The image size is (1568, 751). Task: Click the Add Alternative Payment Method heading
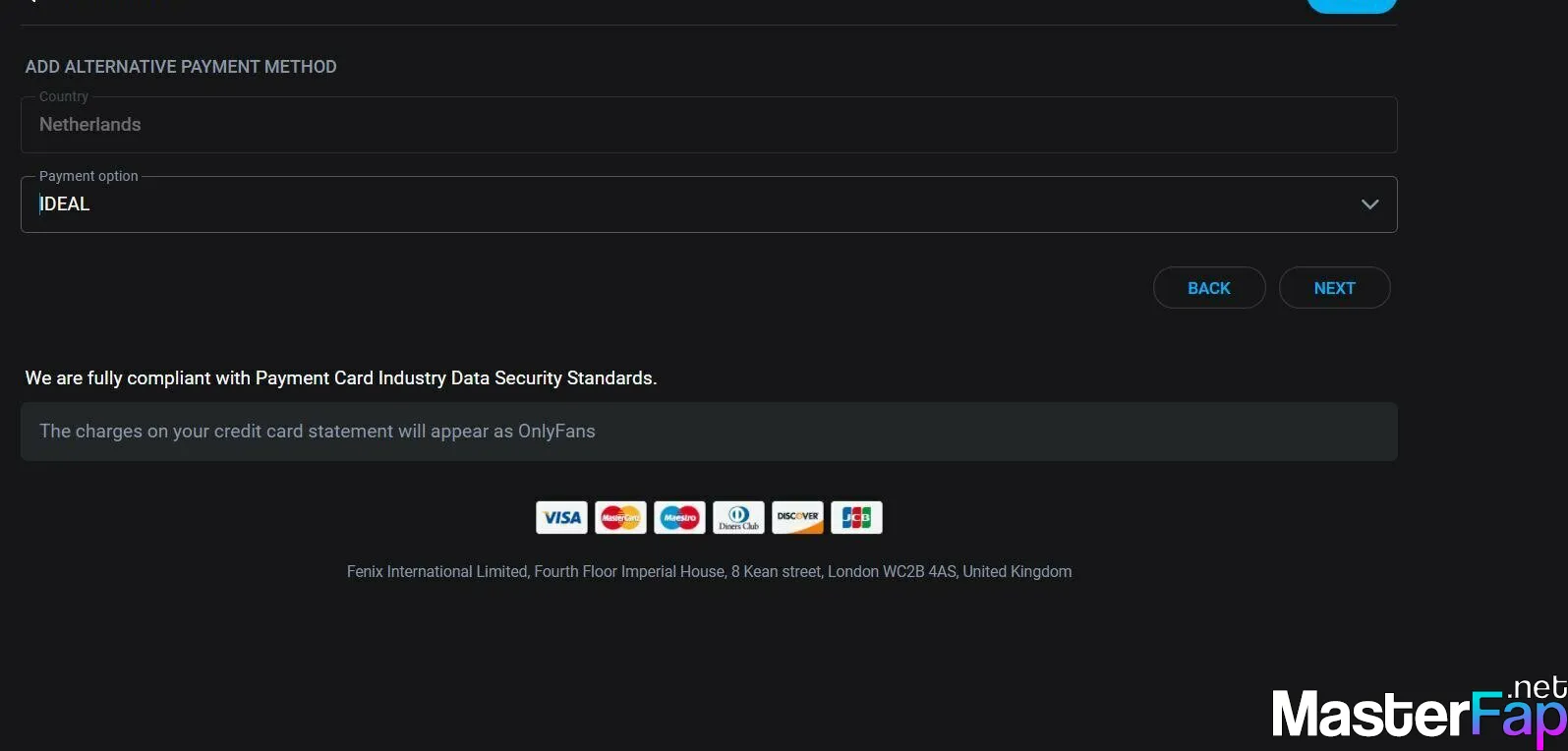[181, 67]
